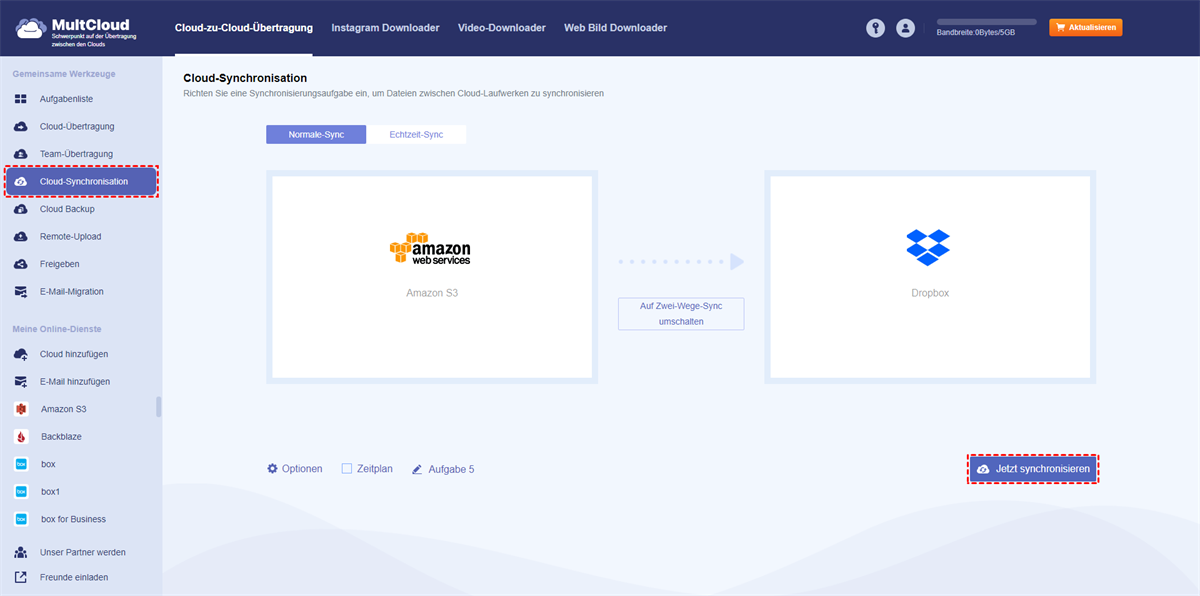Enable the Zeitplan checkbox
1200x596 pixels.
[346, 468]
